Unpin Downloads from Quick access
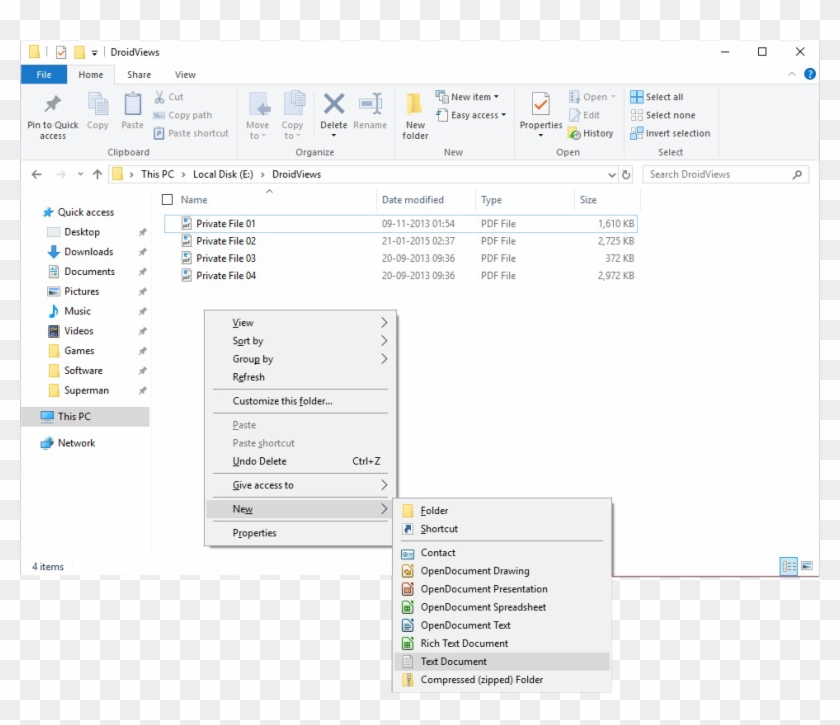This screenshot has width=840, height=725. 142,252
